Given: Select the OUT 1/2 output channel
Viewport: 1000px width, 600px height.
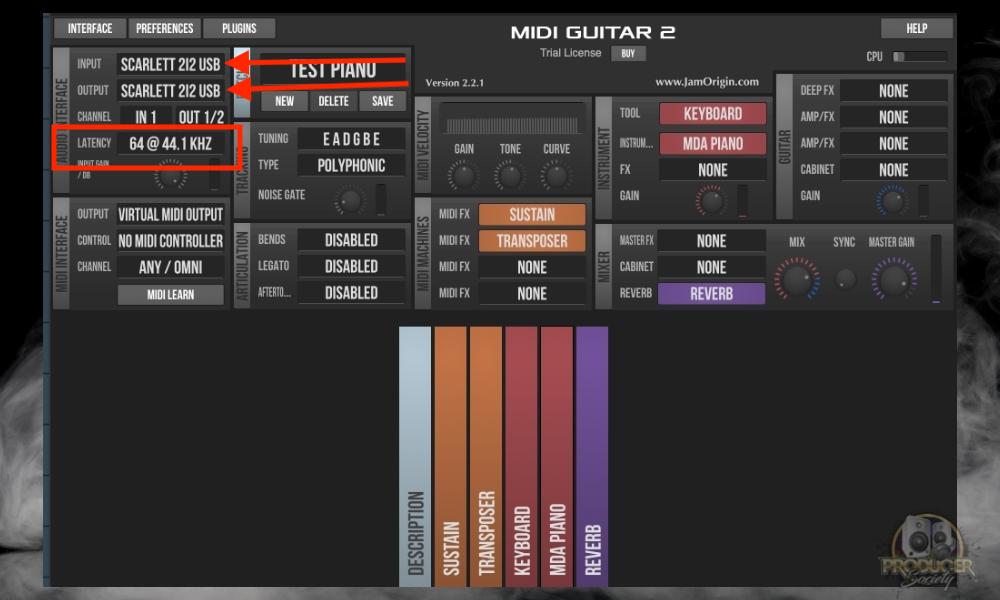Looking at the screenshot, I should (x=201, y=117).
